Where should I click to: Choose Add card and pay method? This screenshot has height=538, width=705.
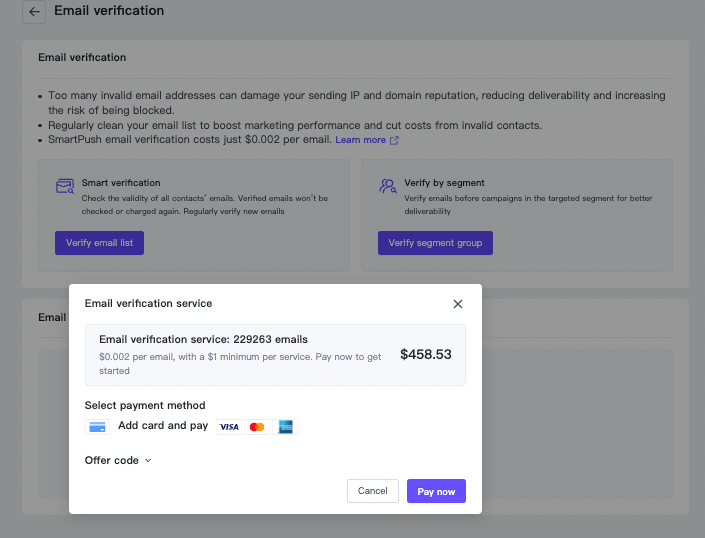tap(163, 426)
